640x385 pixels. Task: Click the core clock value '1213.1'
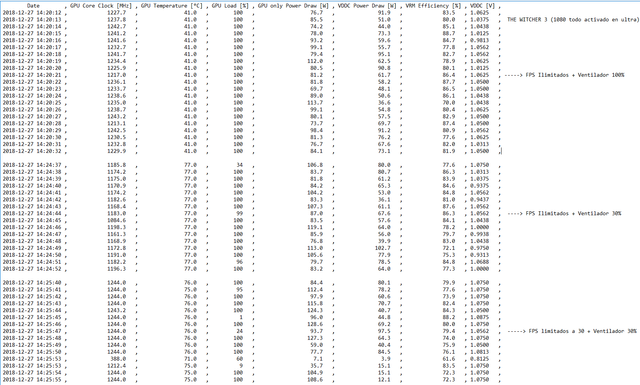click(x=117, y=124)
